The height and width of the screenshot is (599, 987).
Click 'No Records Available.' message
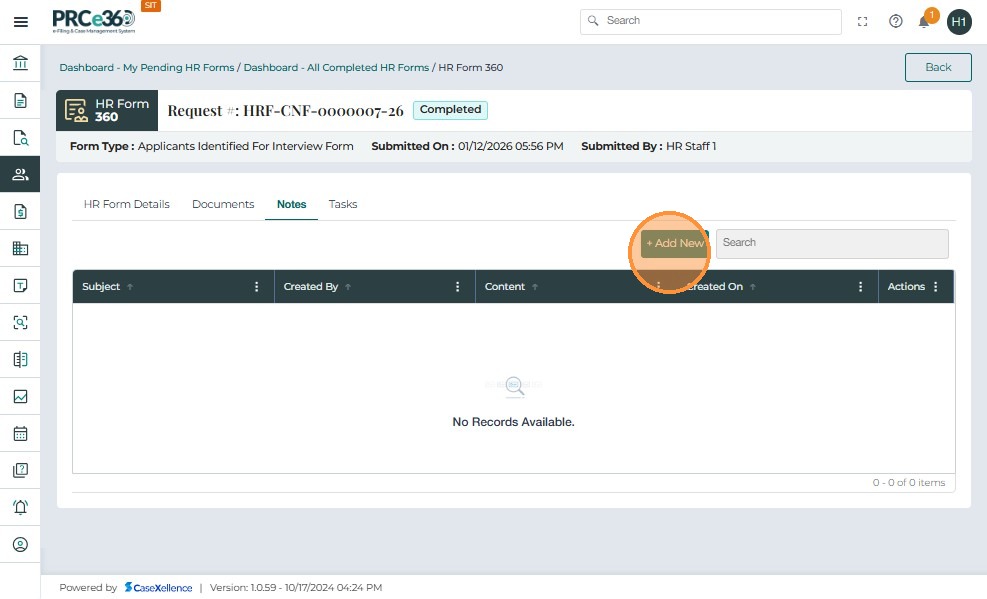click(513, 422)
